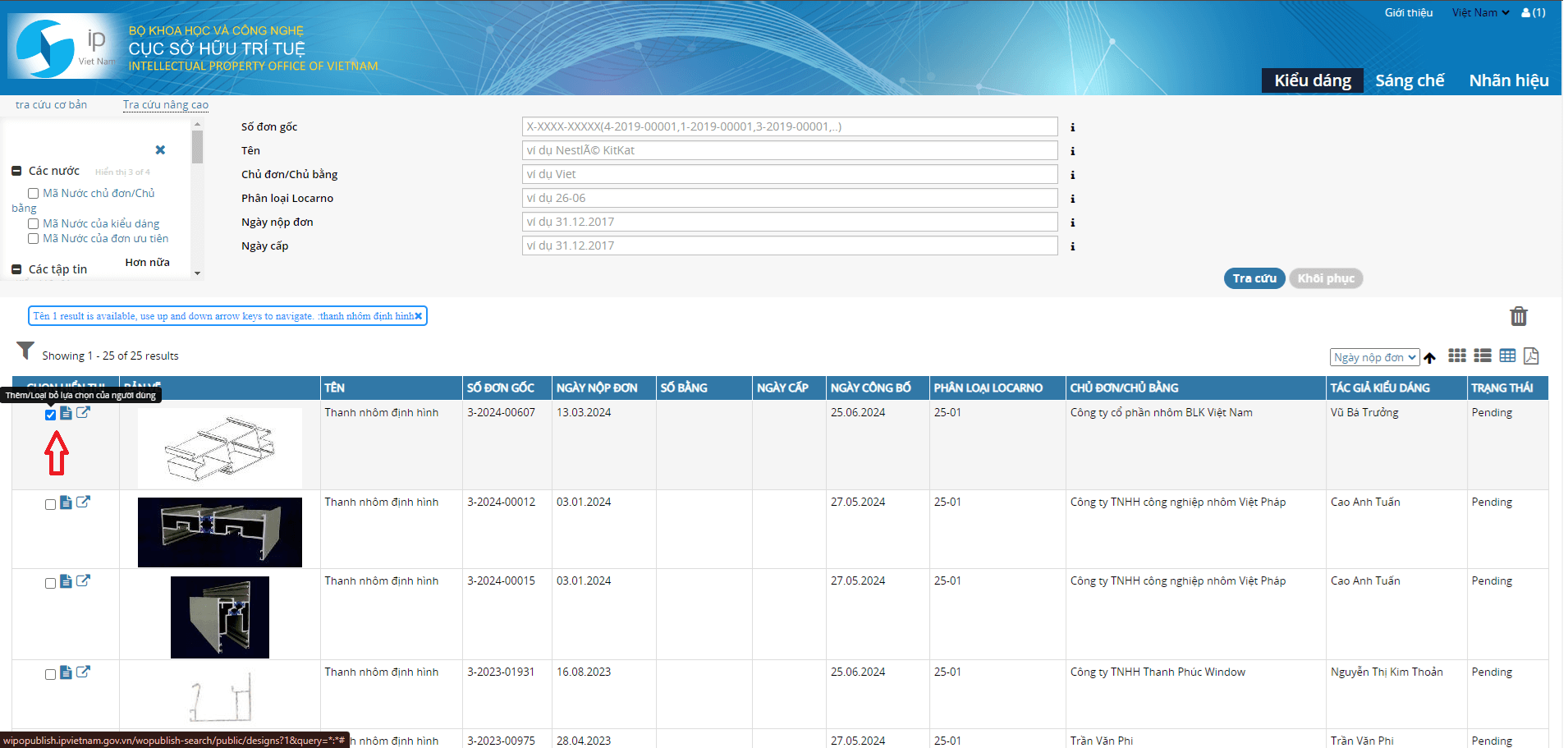Open the external link icon for design 3-2024-00012
1568x748 pixels.
pyautogui.click(x=83, y=502)
